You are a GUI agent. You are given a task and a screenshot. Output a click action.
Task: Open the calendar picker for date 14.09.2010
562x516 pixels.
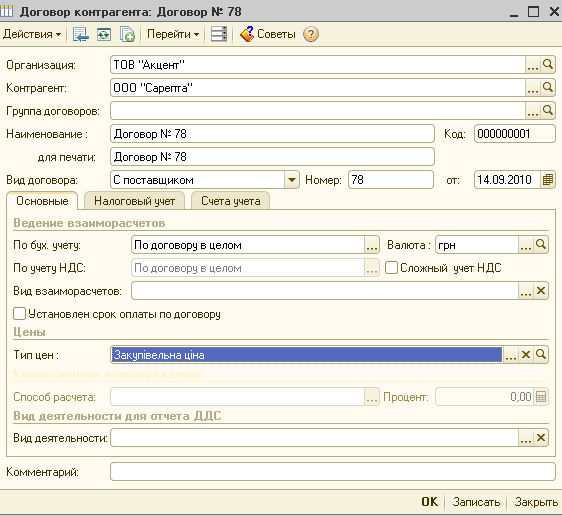click(548, 180)
